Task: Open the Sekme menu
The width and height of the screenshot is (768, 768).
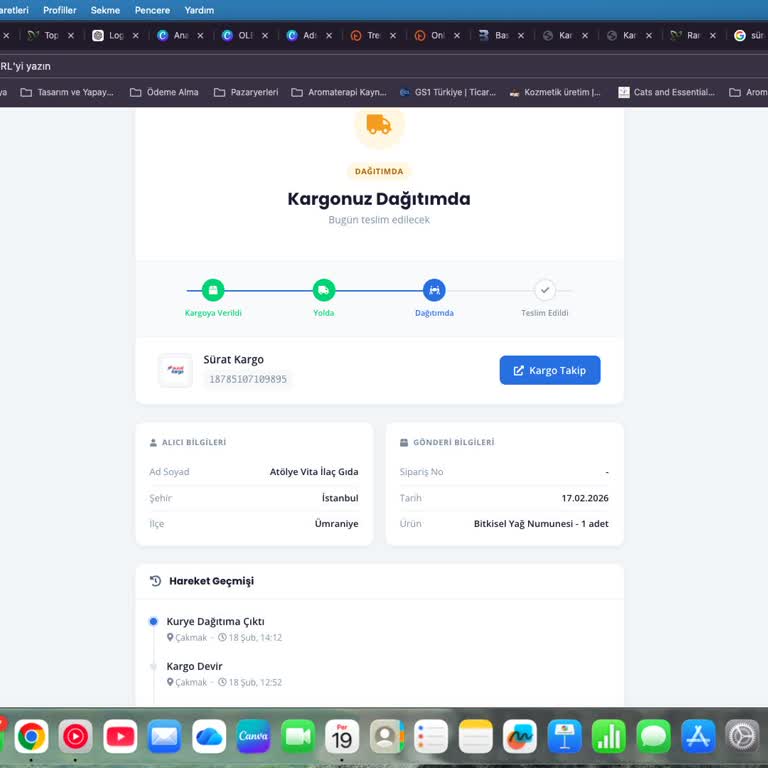Action: (105, 10)
